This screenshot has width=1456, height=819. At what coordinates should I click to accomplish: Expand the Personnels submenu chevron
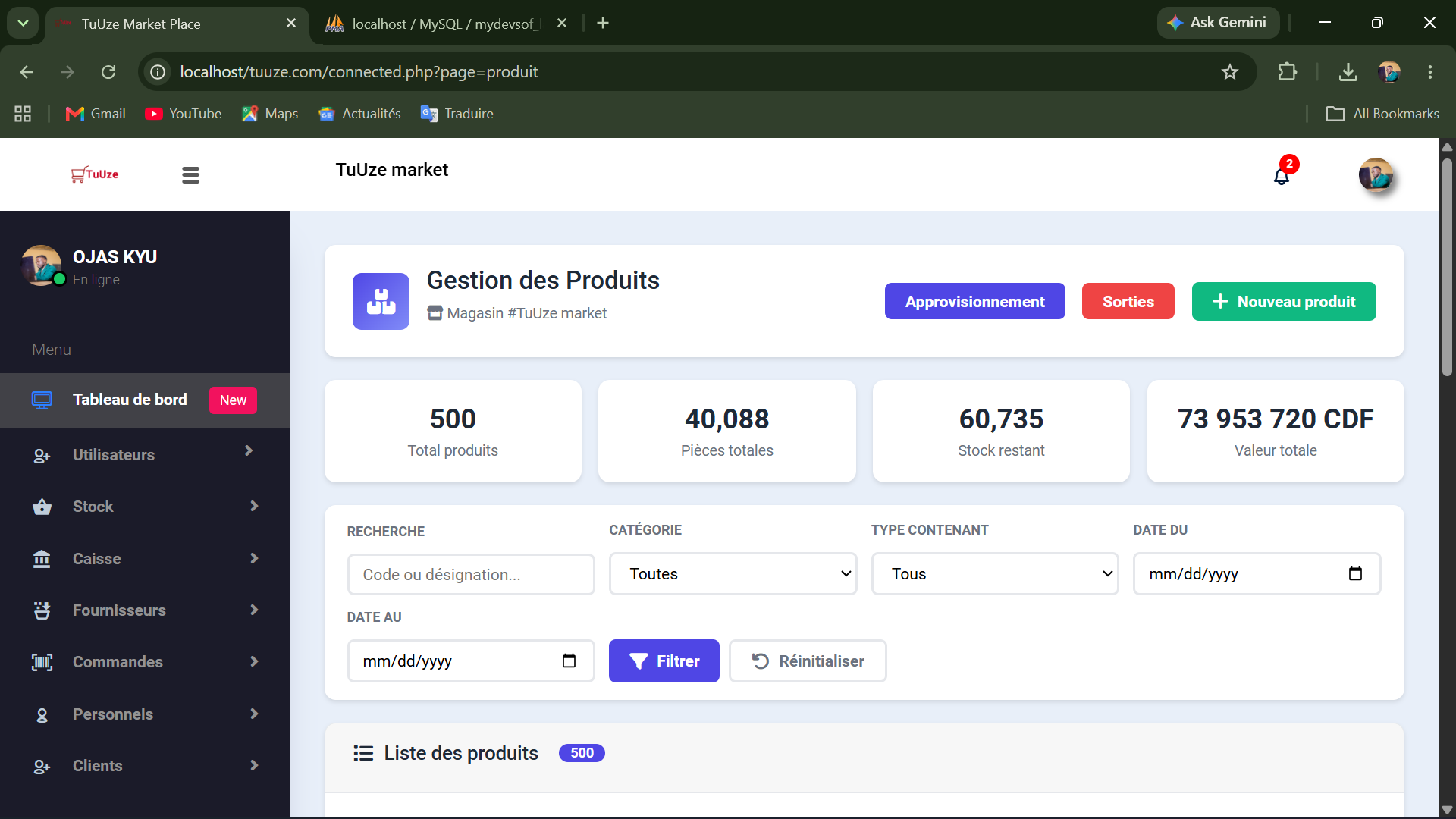point(254,714)
